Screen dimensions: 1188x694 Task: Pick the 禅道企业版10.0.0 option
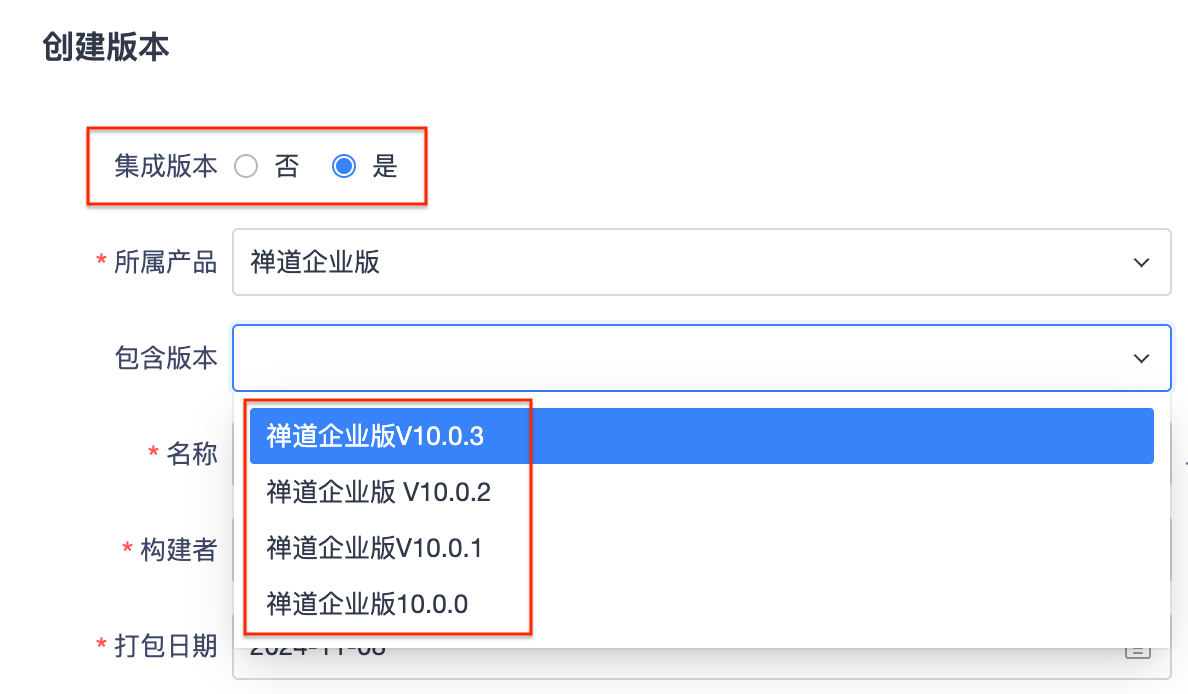(702, 604)
